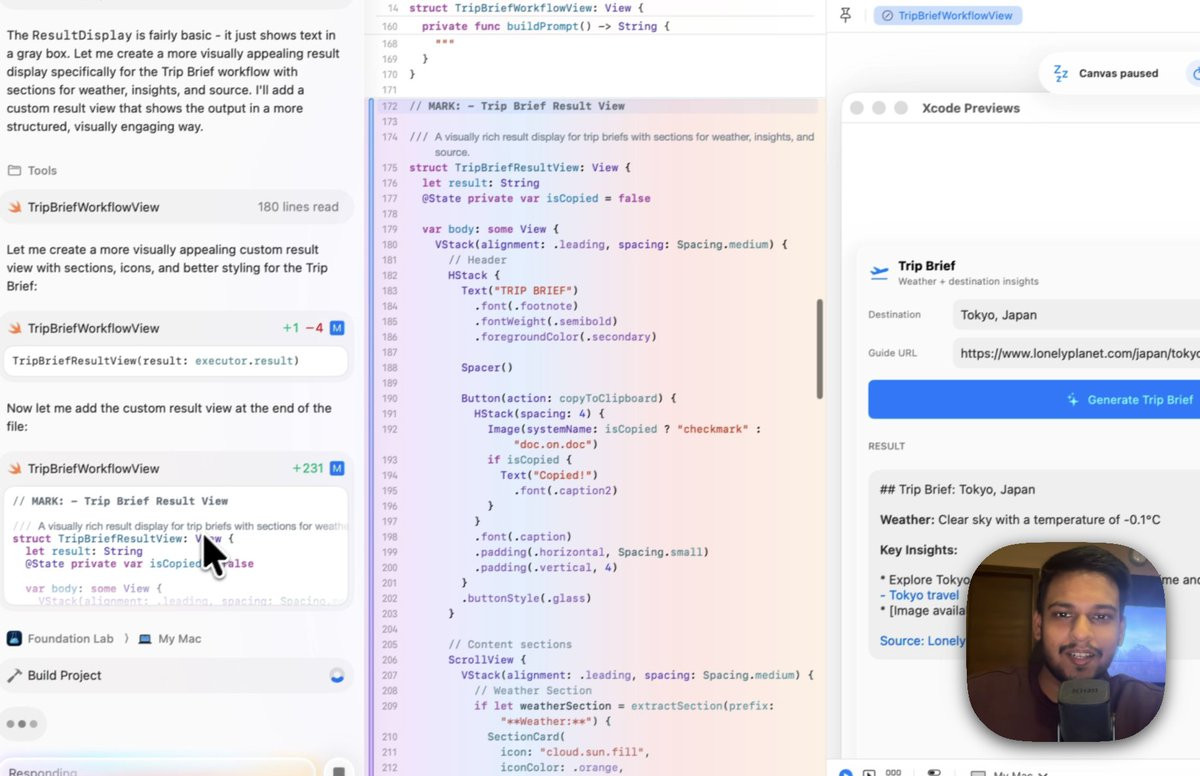1200x776 pixels.
Task: Click 'Text("TRIP BRIEF")' code line
Action: (x=520, y=291)
